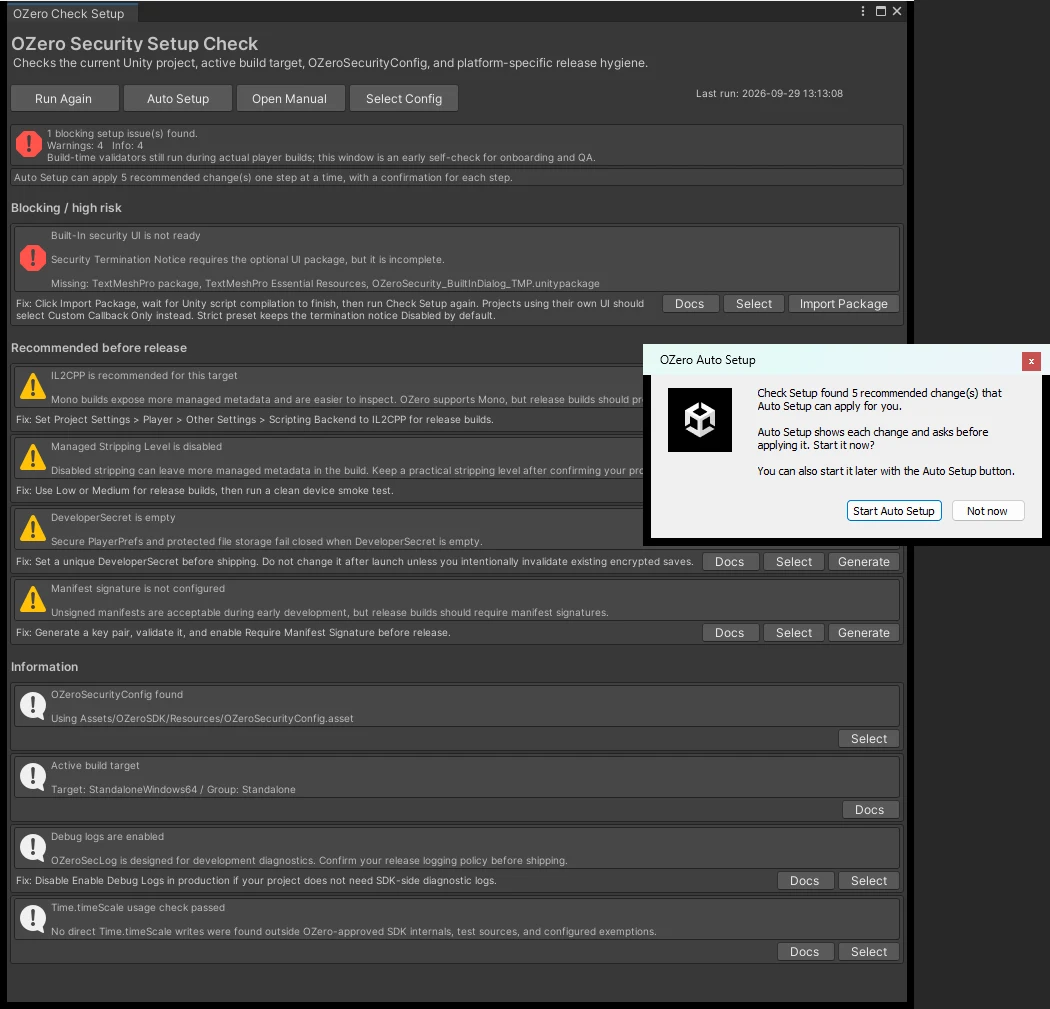Open the manual via Open Manual
The height and width of the screenshot is (1009, 1050).
click(x=289, y=98)
